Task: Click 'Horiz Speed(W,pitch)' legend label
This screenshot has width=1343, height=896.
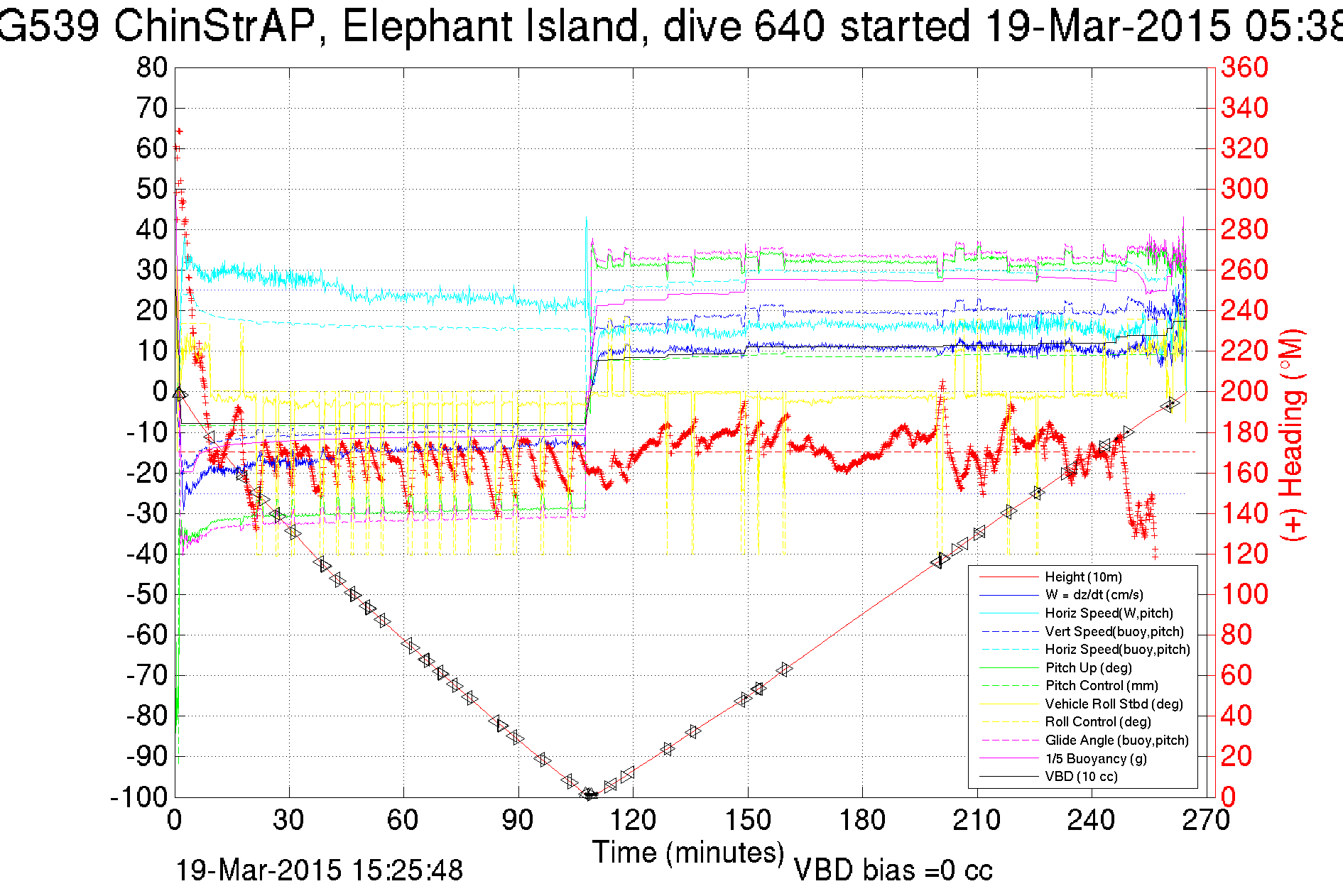Action: [1109, 613]
